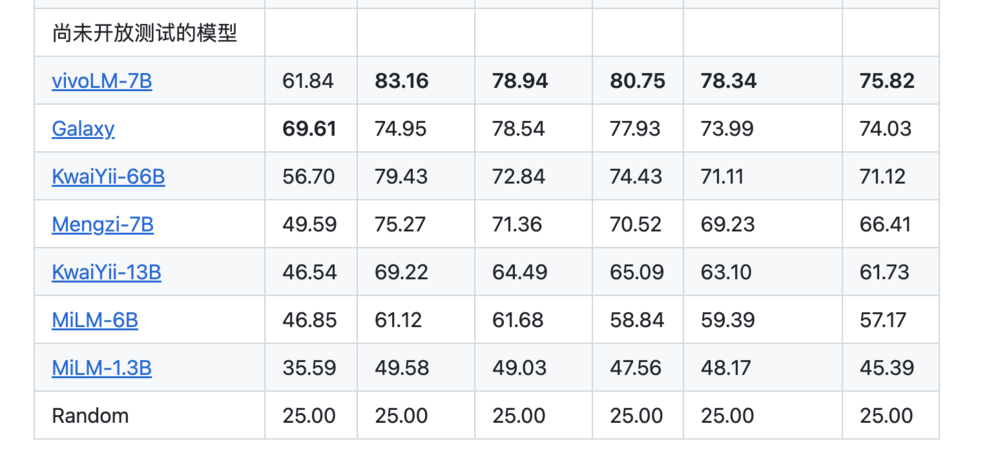Select the 46.54 cell for KwaiYii-13B
This screenshot has width=1000, height=459.
(309, 272)
